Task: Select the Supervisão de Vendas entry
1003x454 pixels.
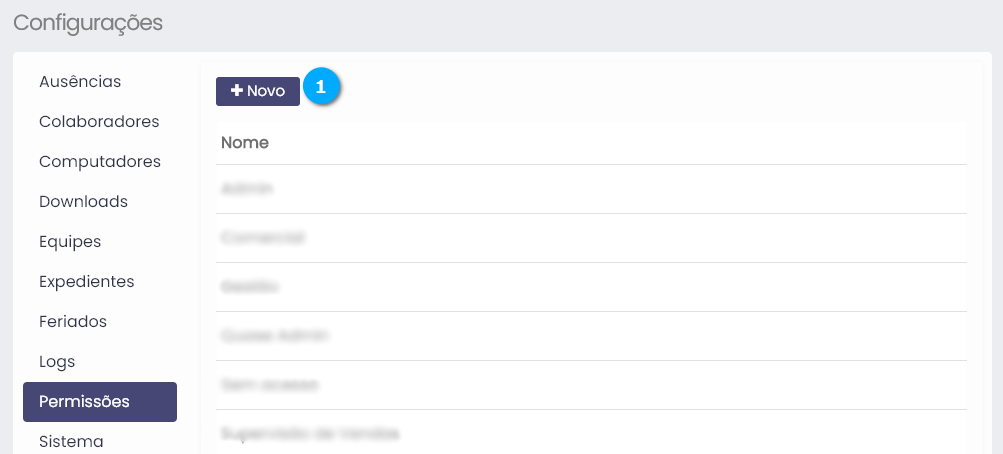Action: click(310, 434)
